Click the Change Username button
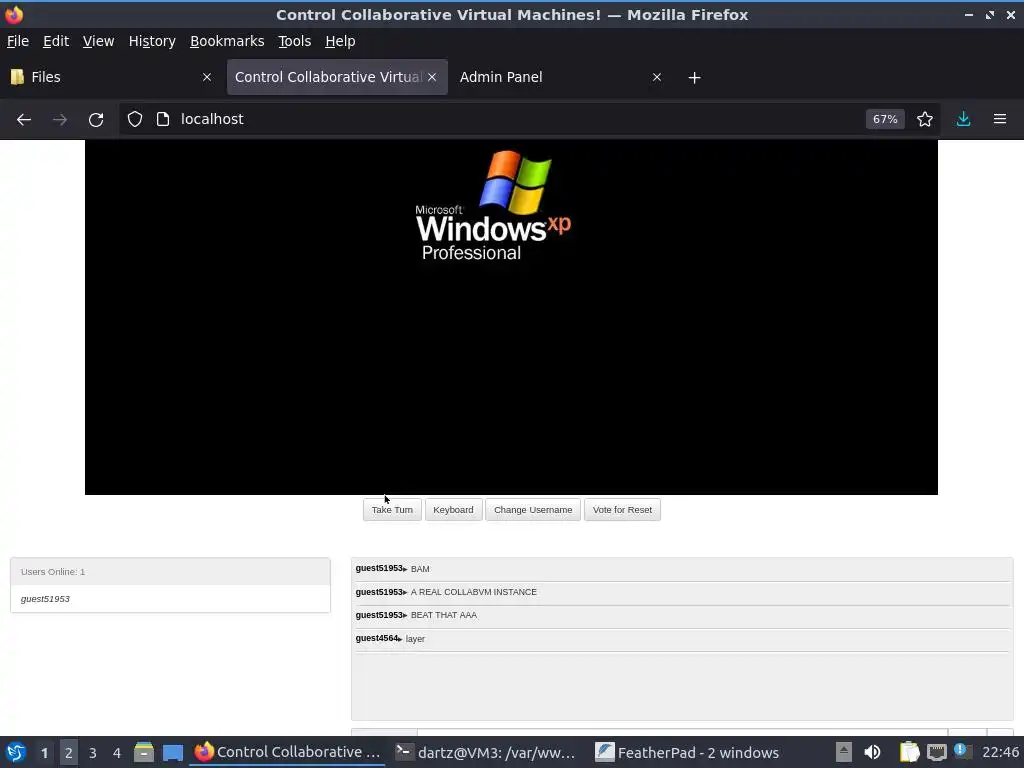This screenshot has height=768, width=1024. click(x=533, y=510)
